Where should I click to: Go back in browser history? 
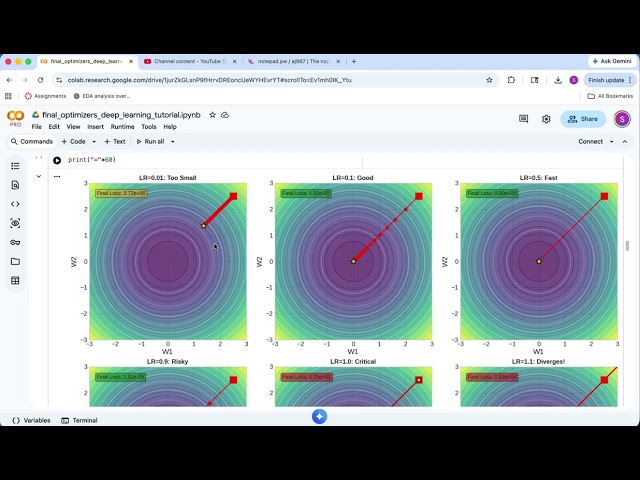[x=9, y=80]
